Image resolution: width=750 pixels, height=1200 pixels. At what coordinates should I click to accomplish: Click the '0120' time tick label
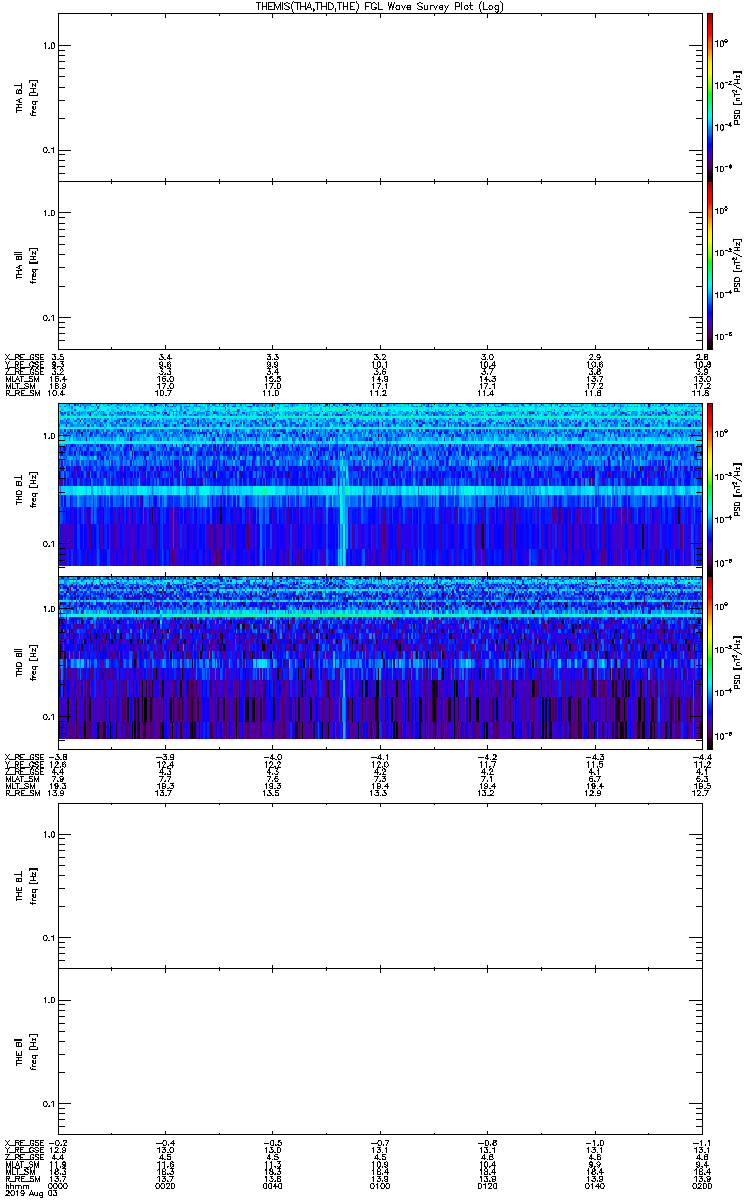coord(488,1186)
